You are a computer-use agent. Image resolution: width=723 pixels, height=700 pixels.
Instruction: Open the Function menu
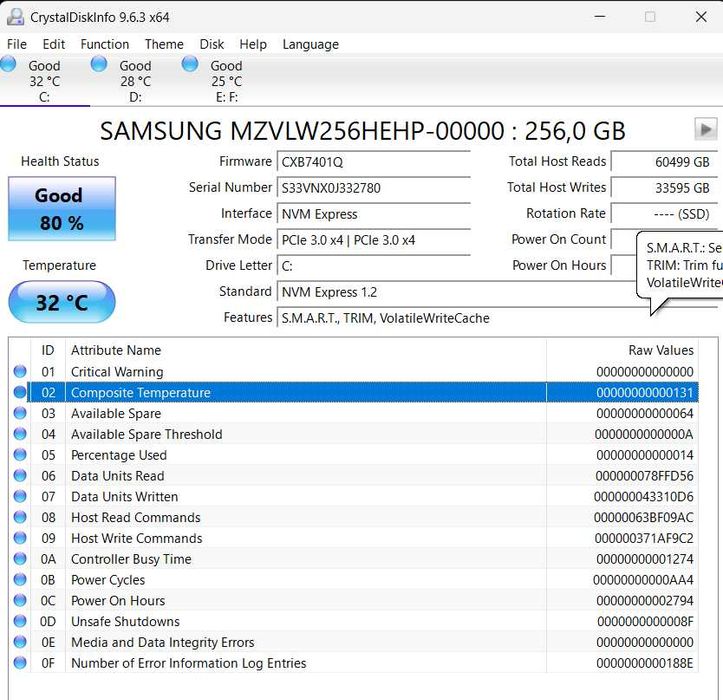click(x=105, y=44)
